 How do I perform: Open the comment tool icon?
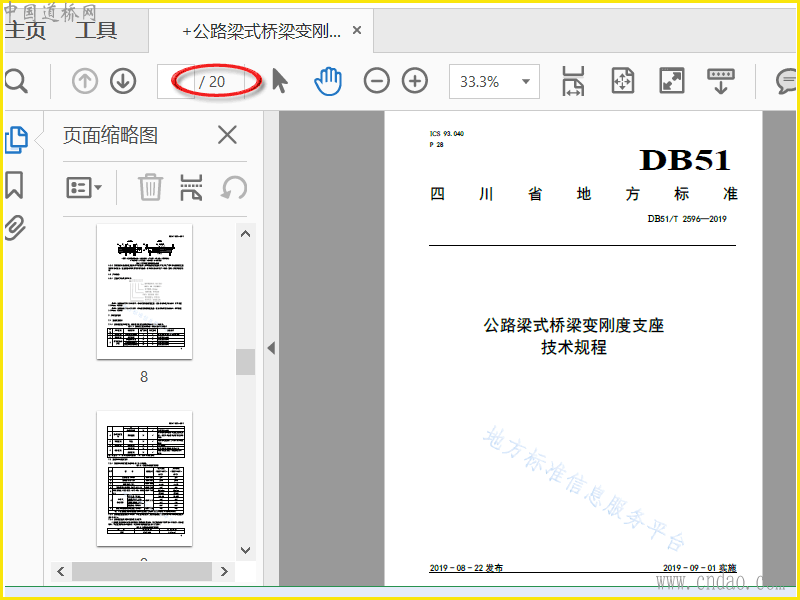[786, 81]
